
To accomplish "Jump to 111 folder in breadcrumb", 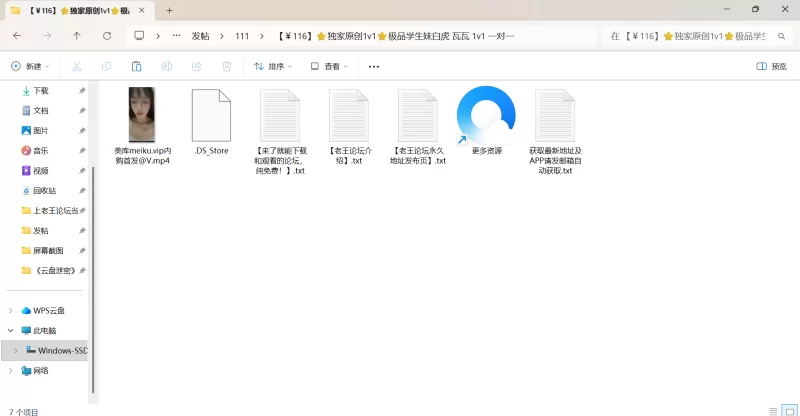I will [242, 36].
